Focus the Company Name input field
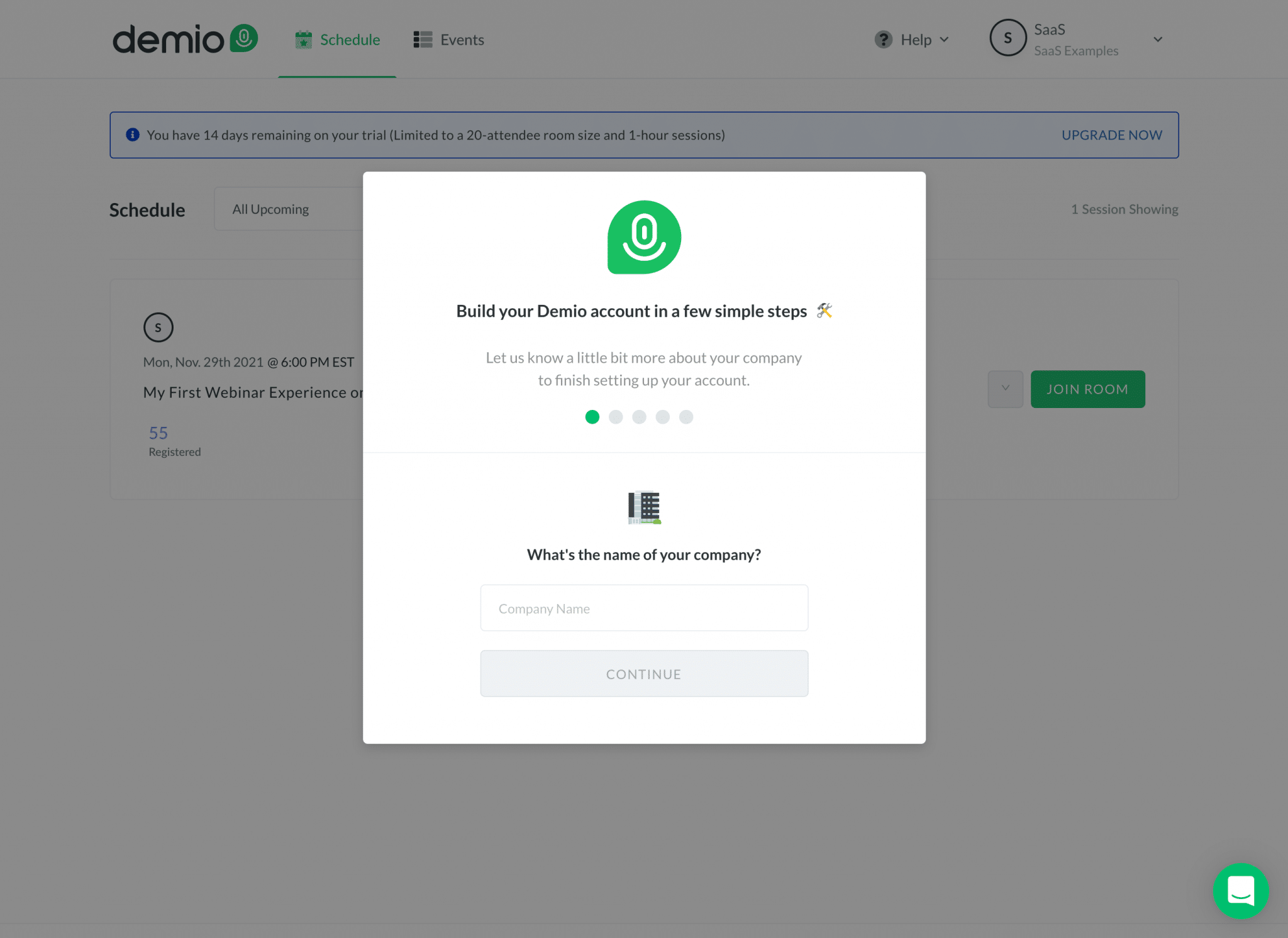The height and width of the screenshot is (938, 1288). 644,608
